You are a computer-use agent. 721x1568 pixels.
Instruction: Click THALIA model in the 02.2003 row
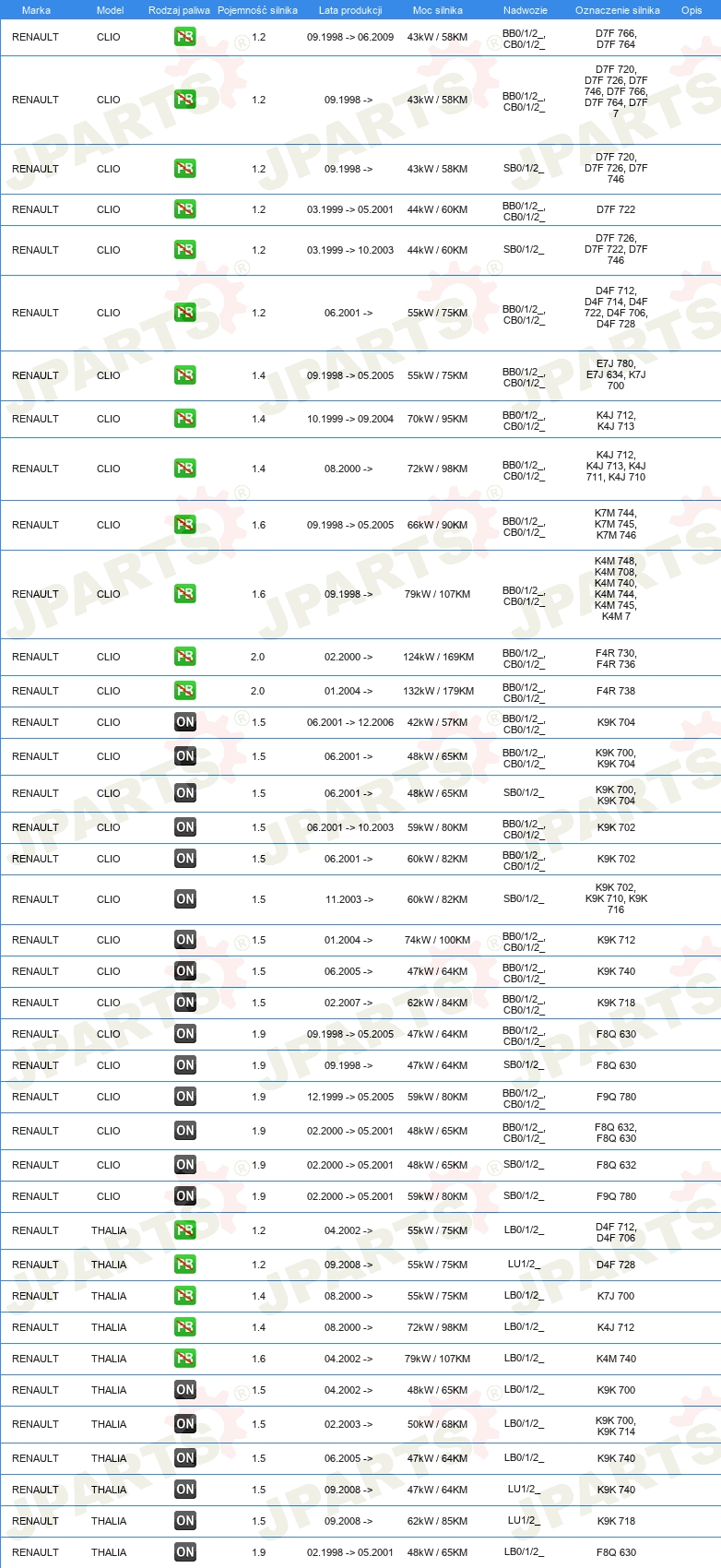coord(109,1424)
